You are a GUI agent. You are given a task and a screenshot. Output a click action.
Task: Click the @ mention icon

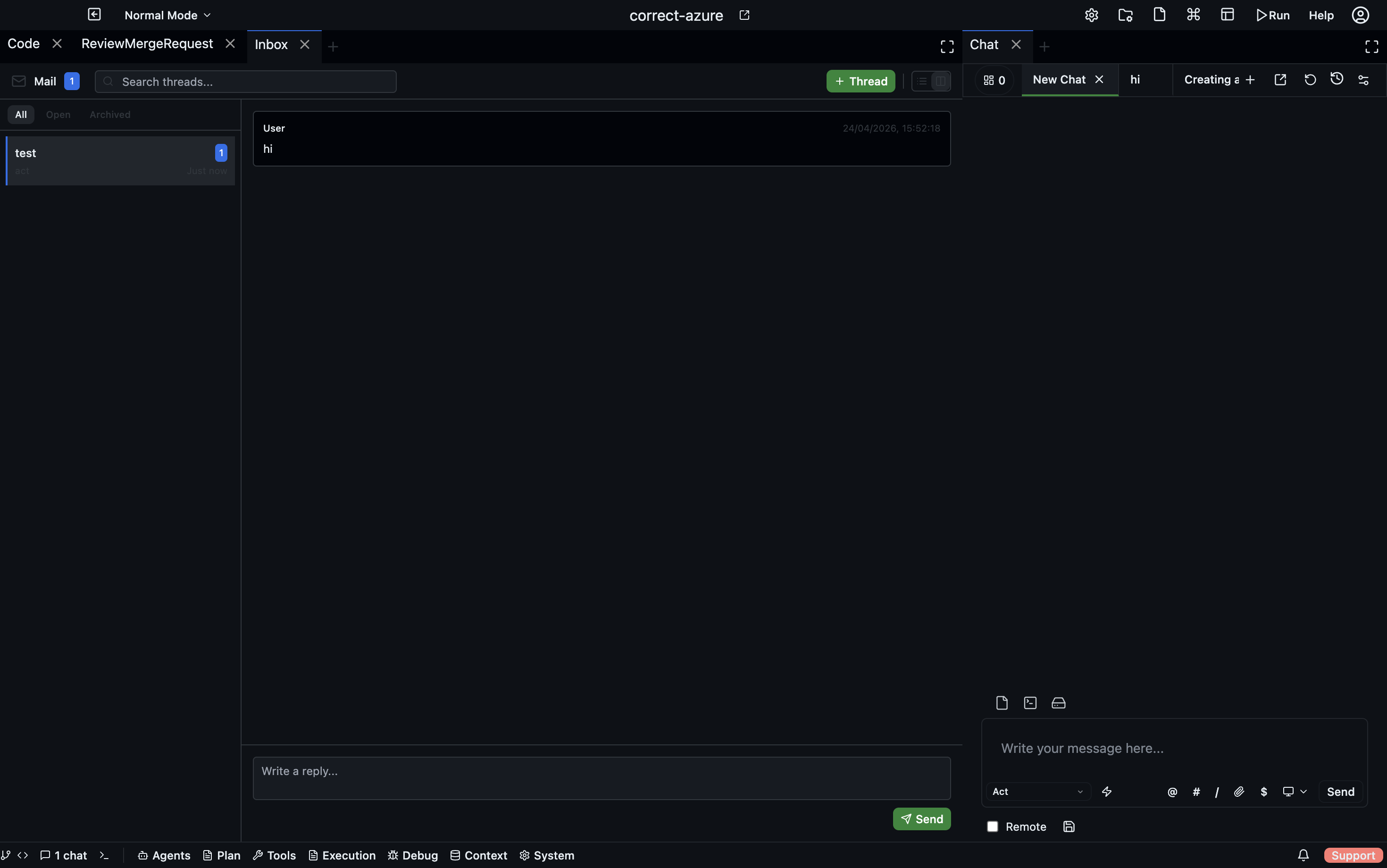(1172, 792)
